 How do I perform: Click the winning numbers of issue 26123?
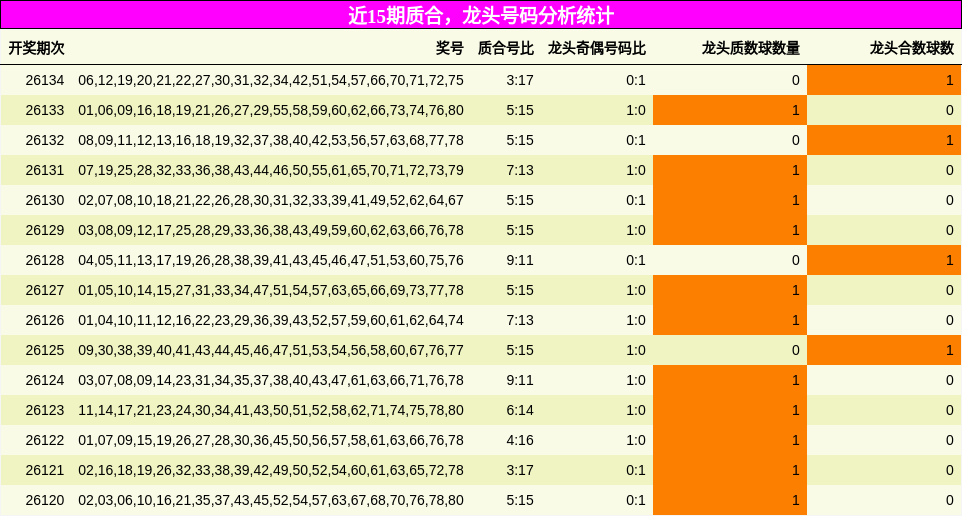coord(271,410)
